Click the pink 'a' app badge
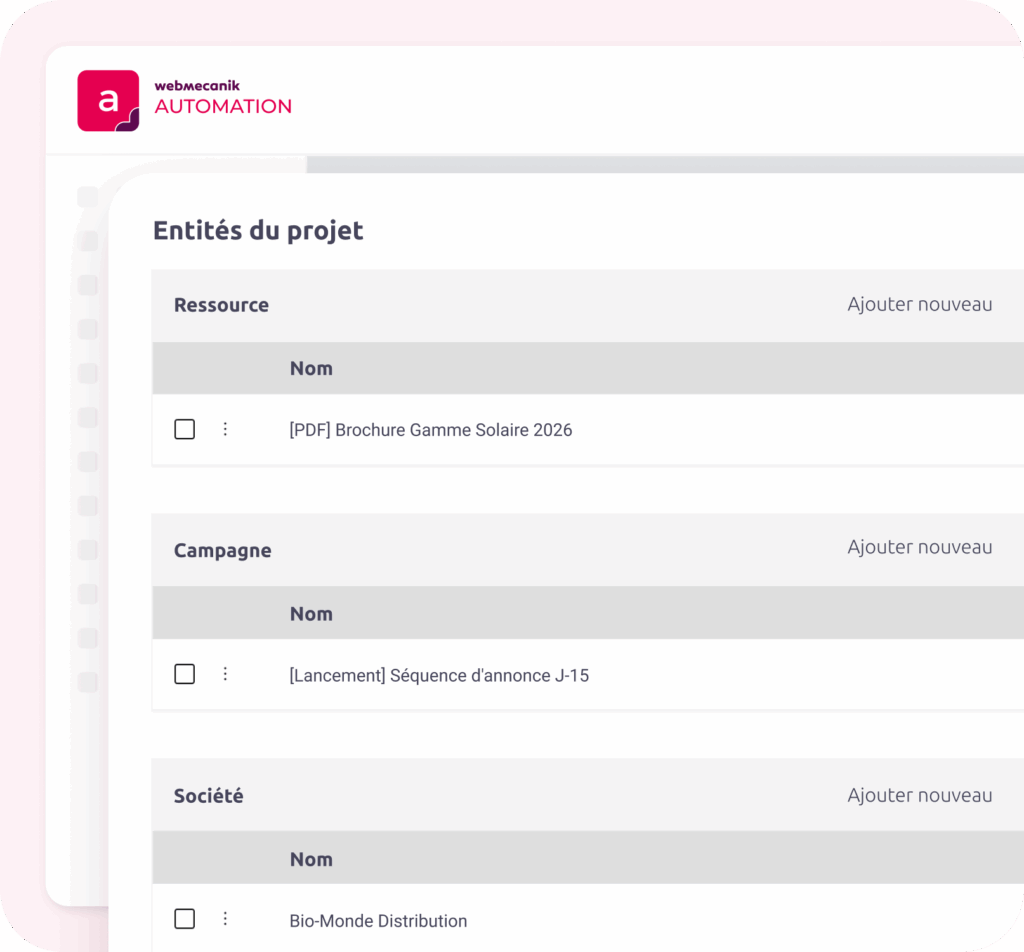 108,100
